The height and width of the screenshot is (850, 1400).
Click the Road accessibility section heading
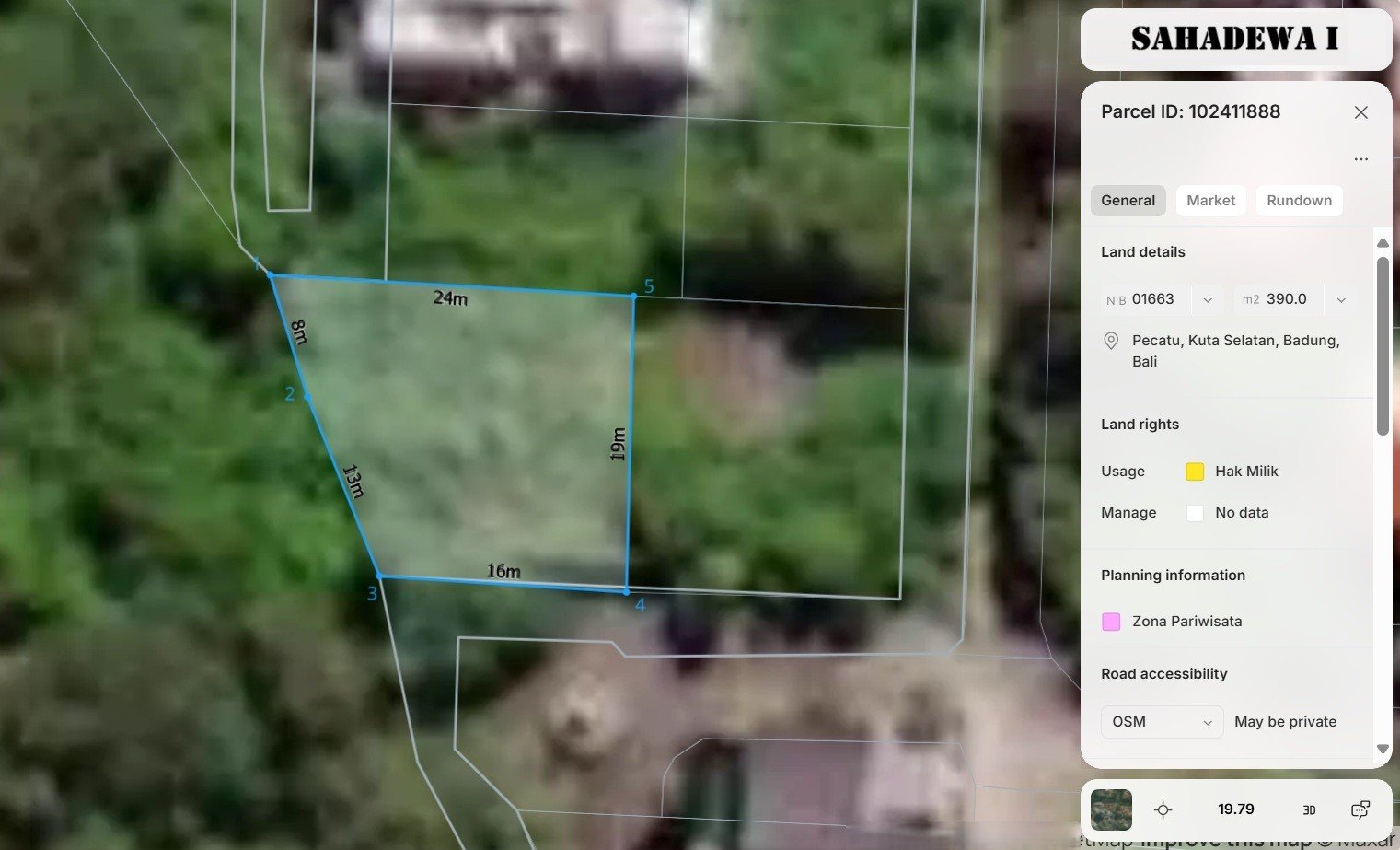(1163, 674)
